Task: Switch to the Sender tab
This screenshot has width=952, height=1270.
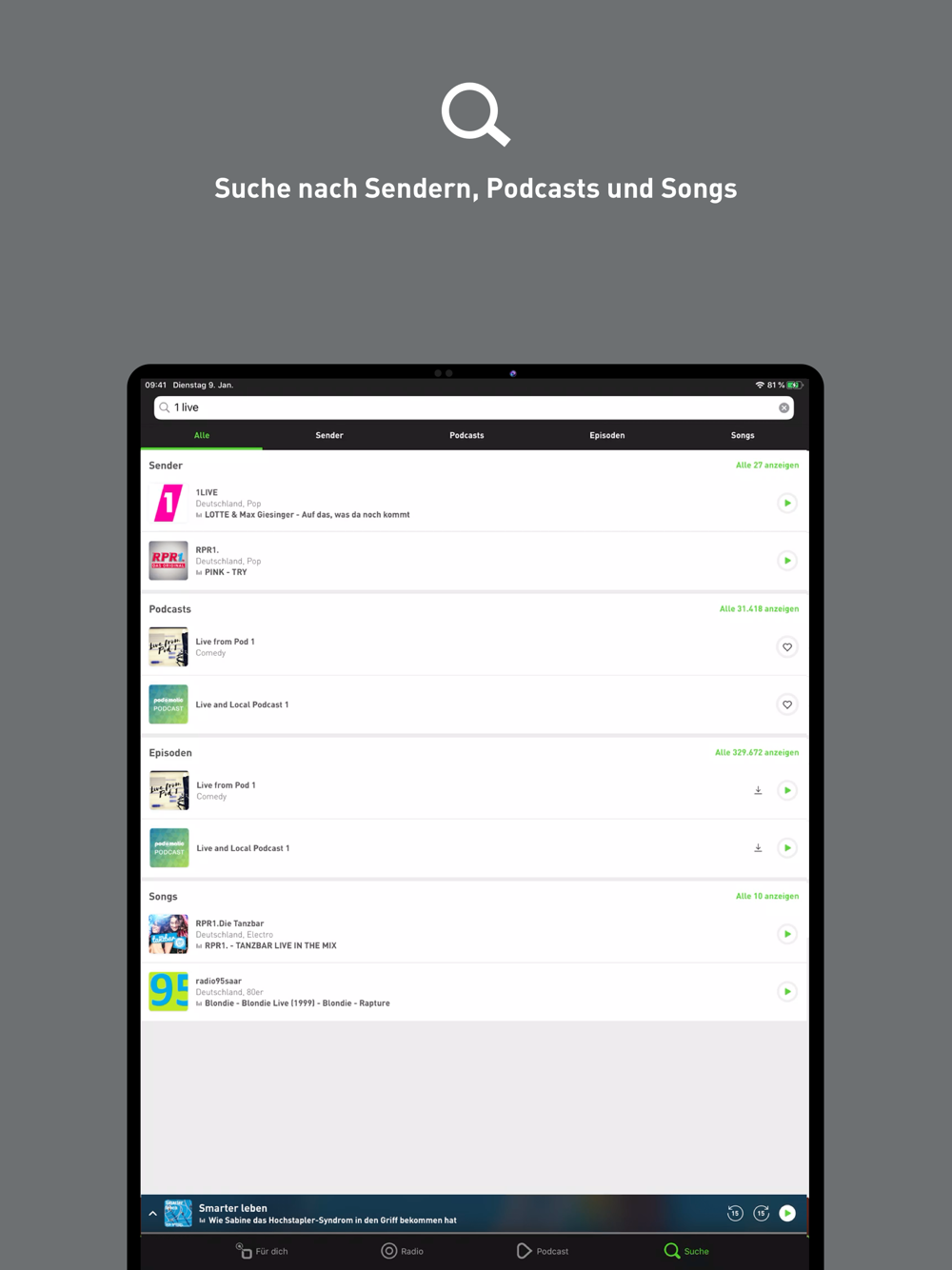Action: click(329, 435)
